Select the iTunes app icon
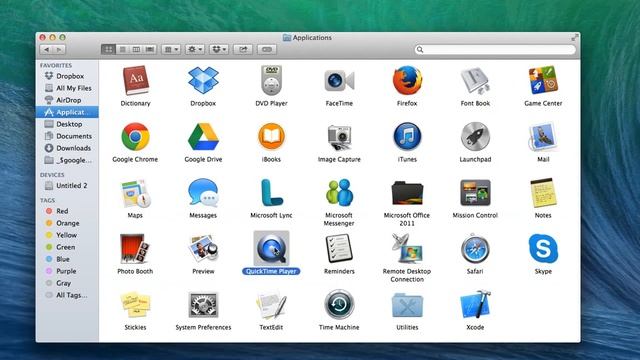 pyautogui.click(x=407, y=137)
